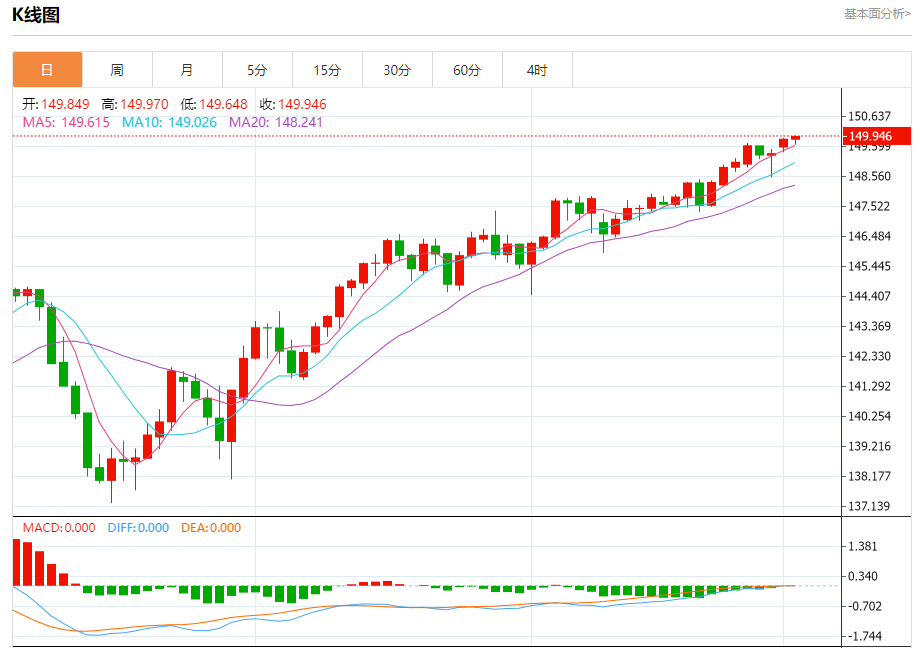Open the 30分 interval tab
The width and height of the screenshot is (920, 648).
[397, 70]
